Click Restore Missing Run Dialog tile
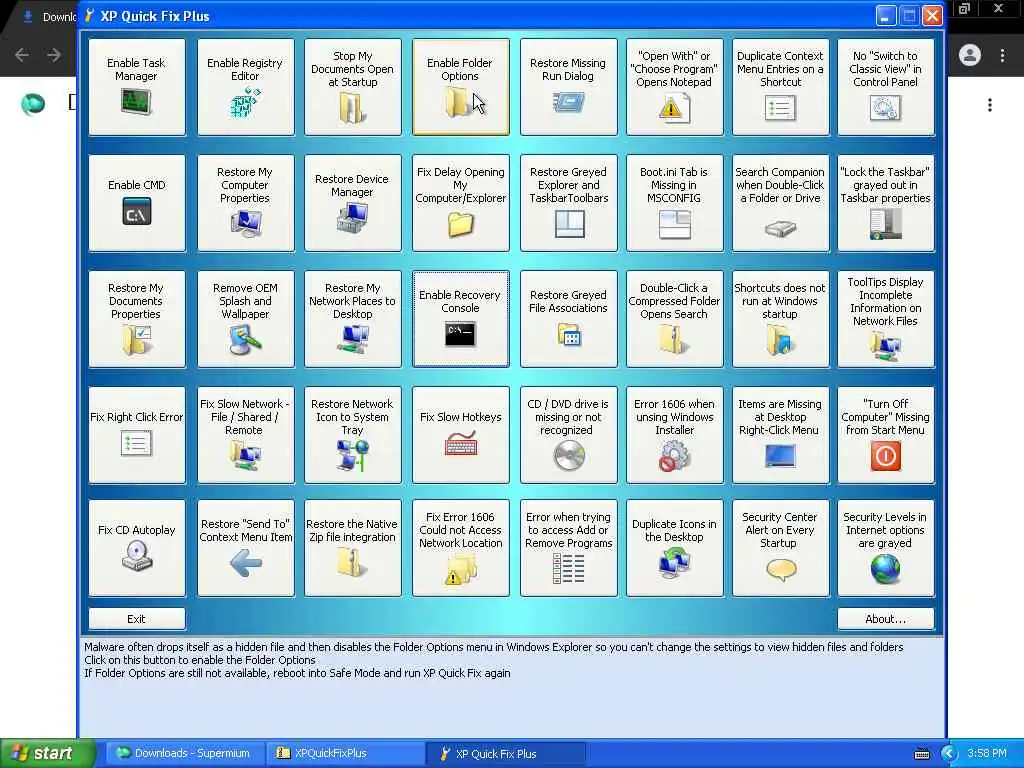Screen dimensions: 1024x768 point(568,87)
